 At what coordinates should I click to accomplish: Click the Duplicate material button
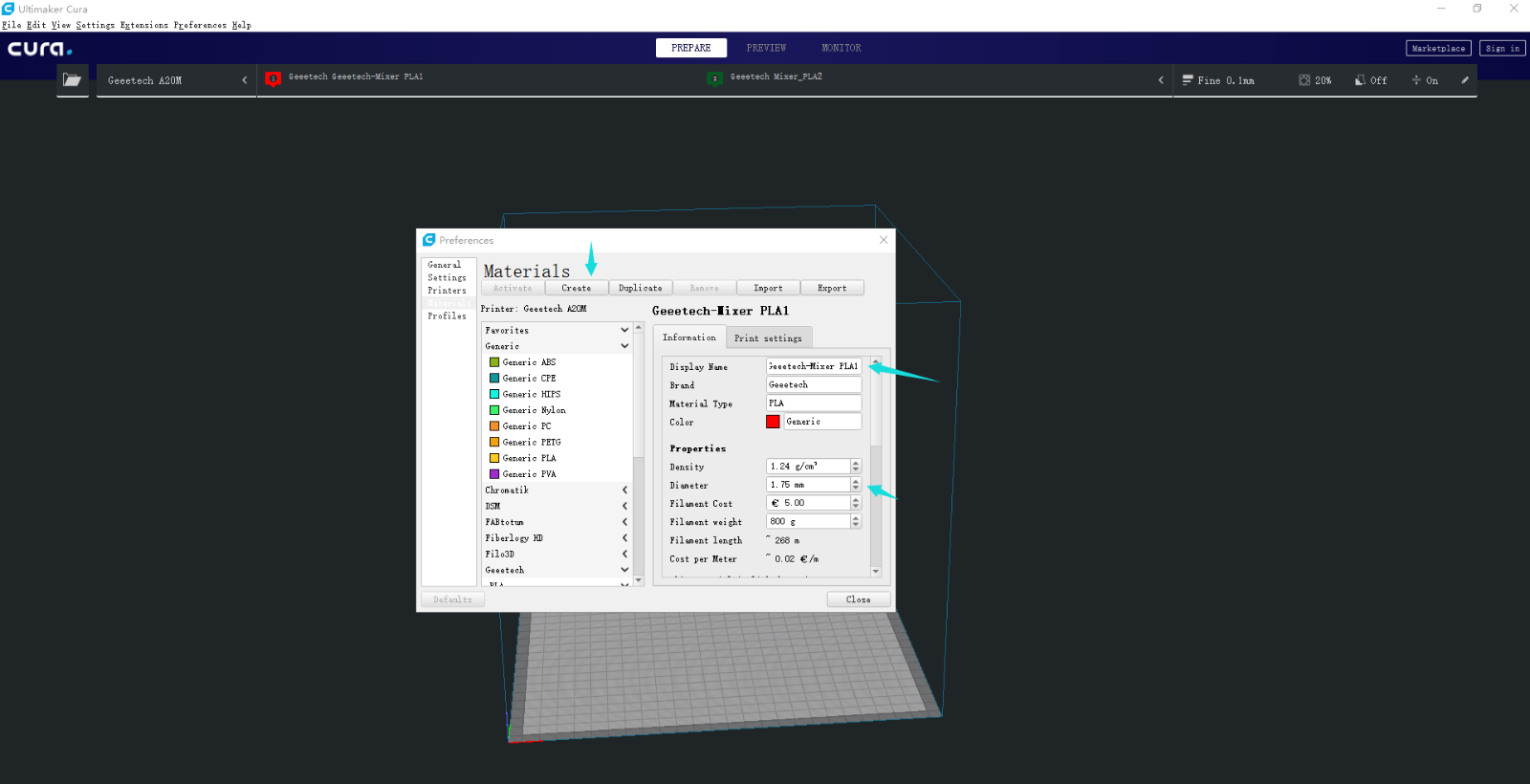click(641, 288)
